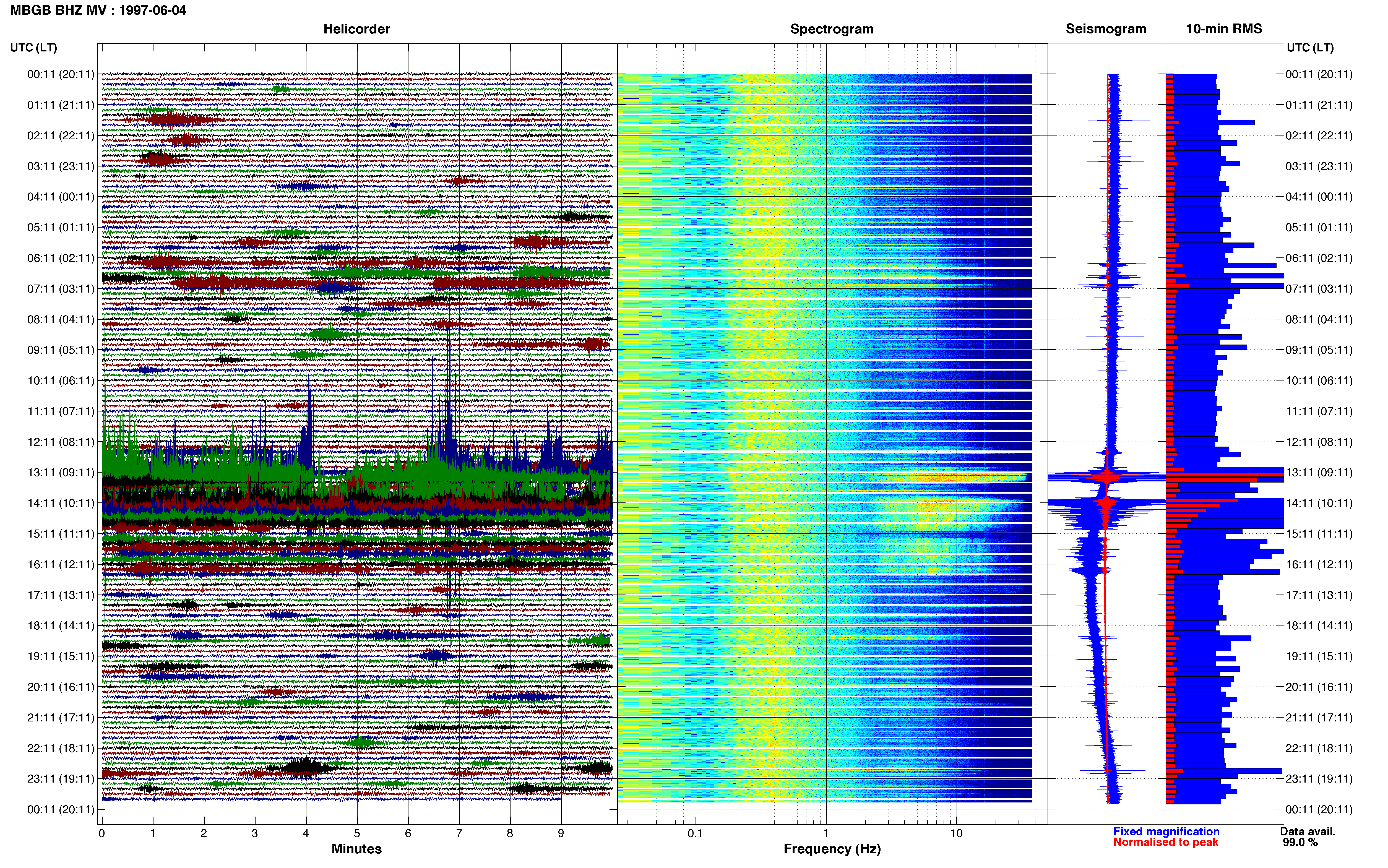Click left time label 17:11 (13:11)
This screenshot has height=868, width=1388.
click(x=61, y=595)
